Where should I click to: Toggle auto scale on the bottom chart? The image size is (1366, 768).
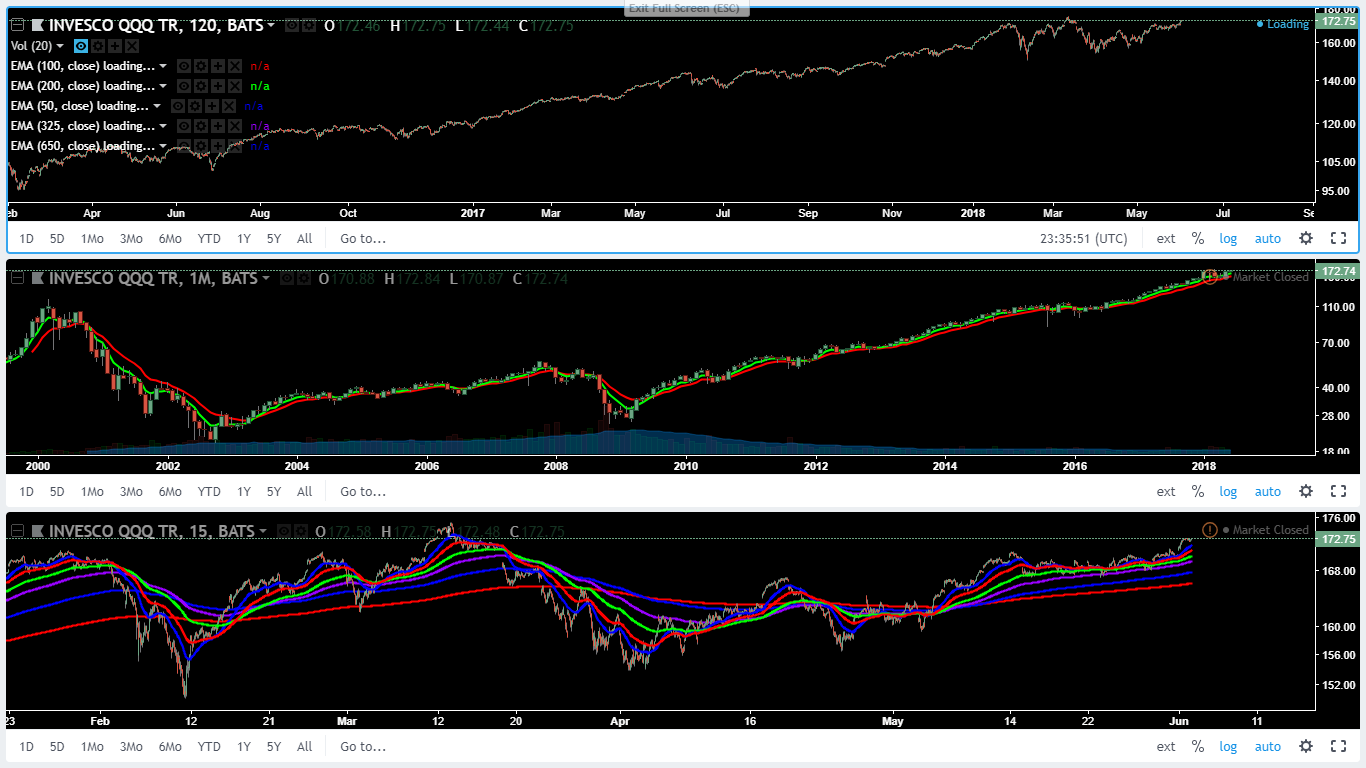pyautogui.click(x=1267, y=746)
